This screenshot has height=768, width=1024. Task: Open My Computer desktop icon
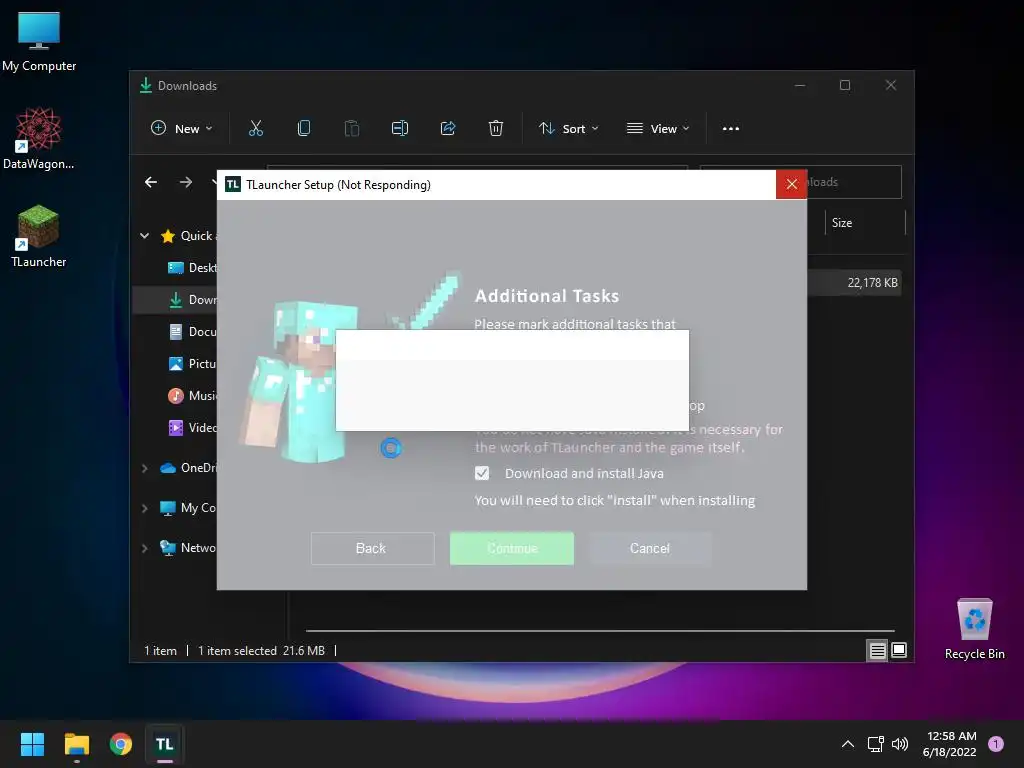pyautogui.click(x=39, y=42)
